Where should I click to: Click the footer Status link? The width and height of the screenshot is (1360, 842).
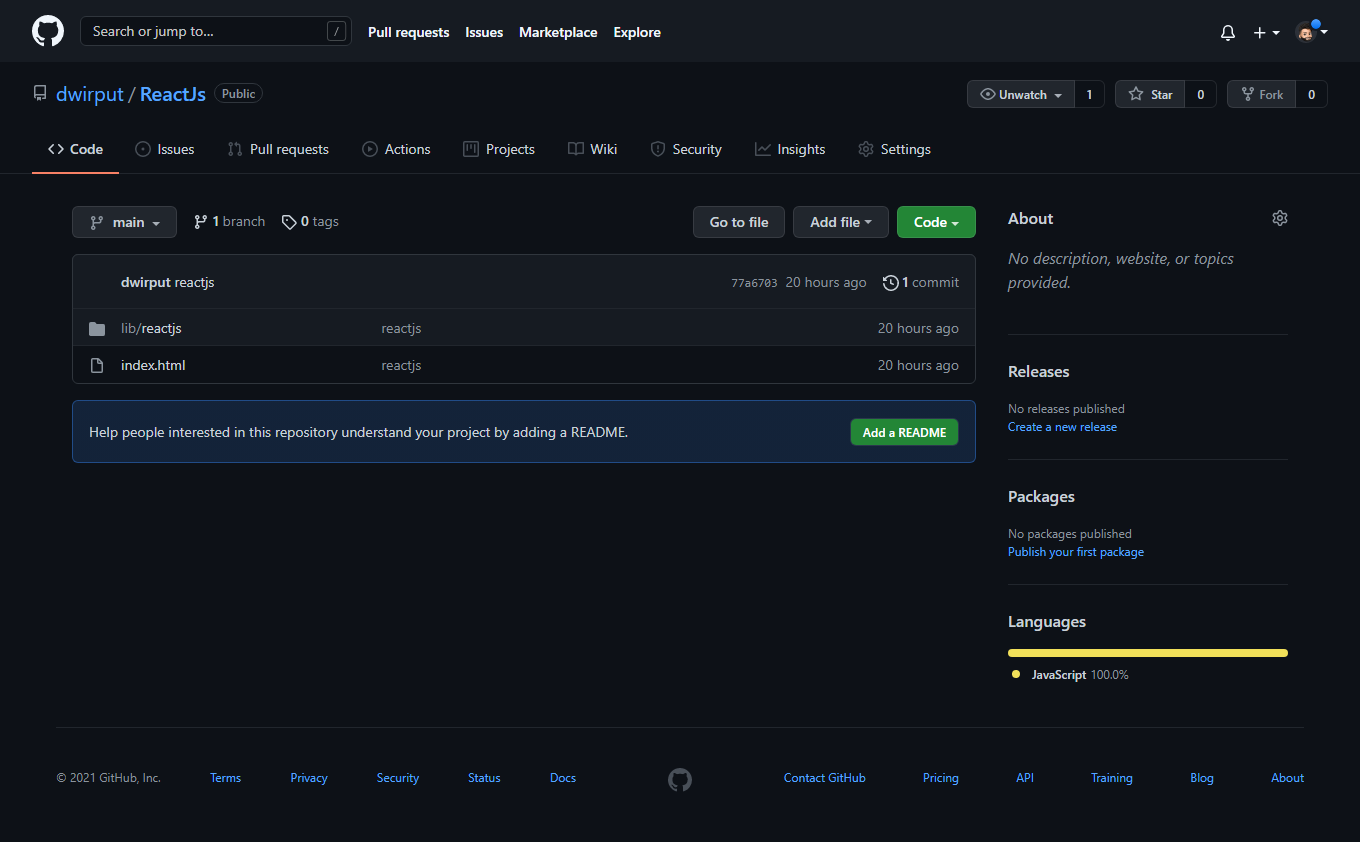484,778
